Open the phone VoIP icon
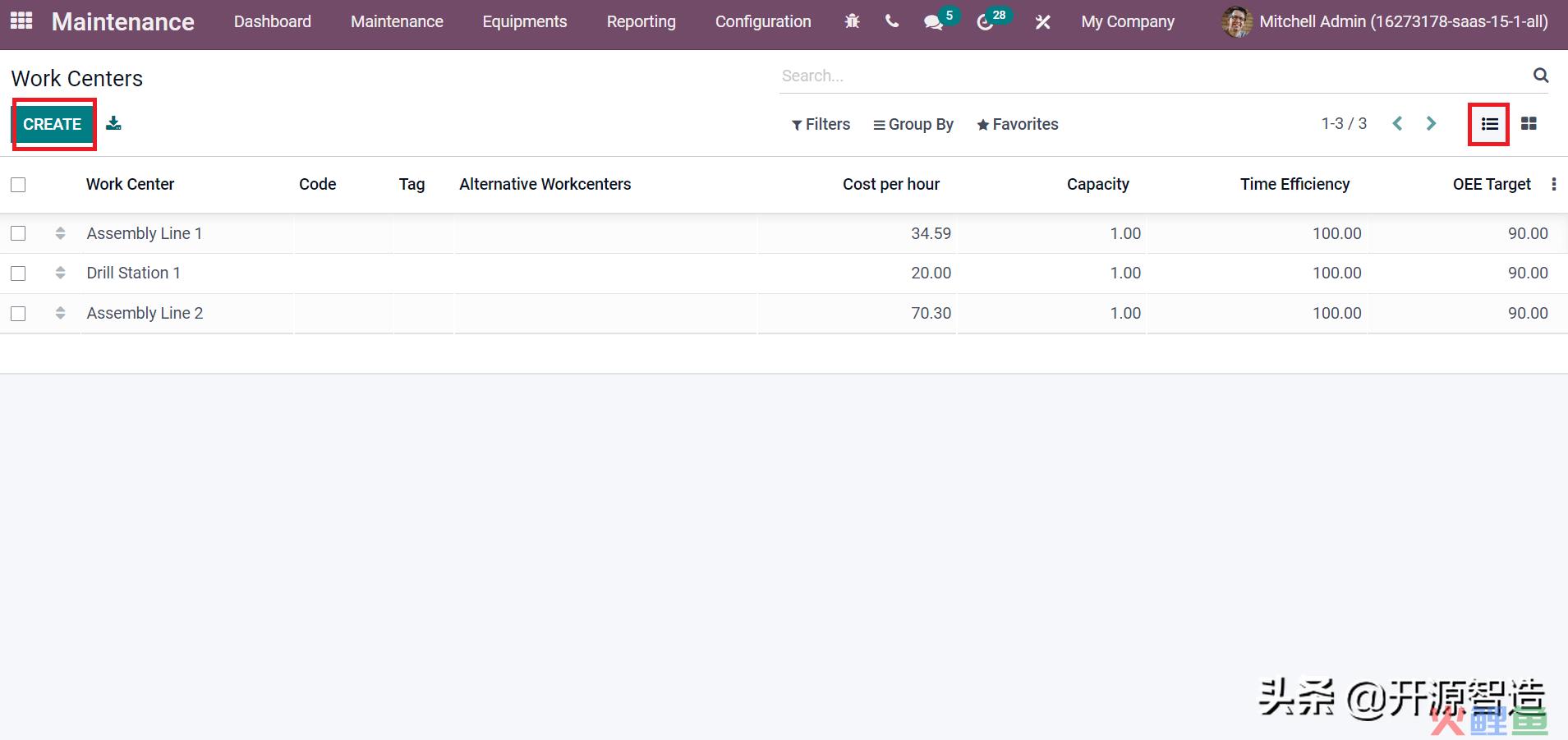 [892, 22]
